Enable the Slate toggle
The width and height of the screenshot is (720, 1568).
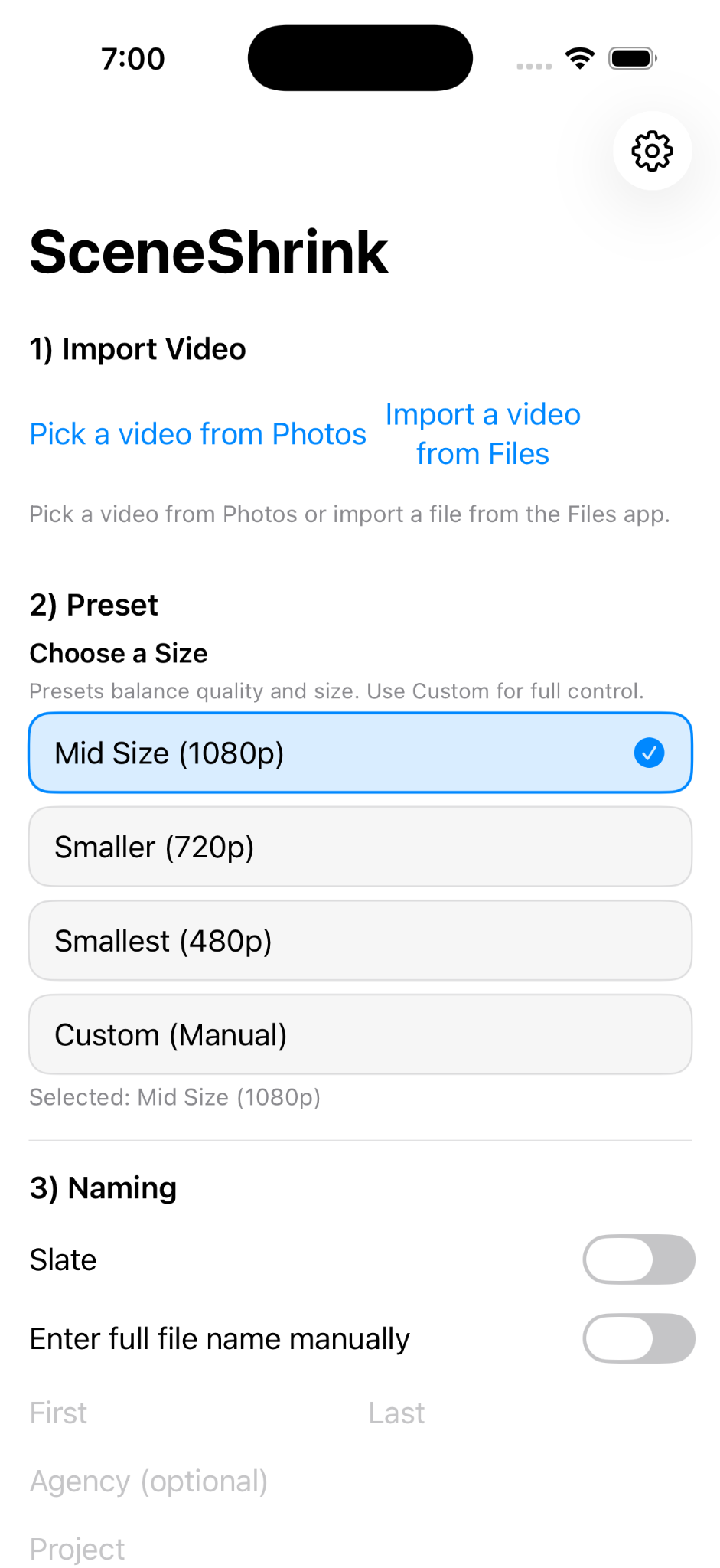pos(638,1259)
